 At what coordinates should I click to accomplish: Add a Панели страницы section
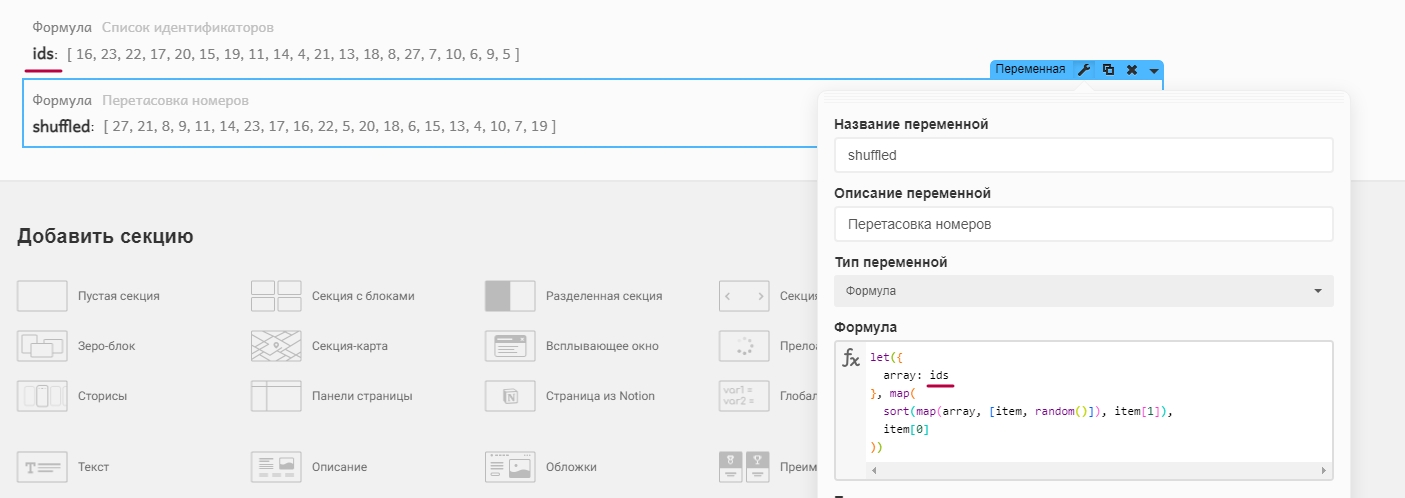[331, 396]
